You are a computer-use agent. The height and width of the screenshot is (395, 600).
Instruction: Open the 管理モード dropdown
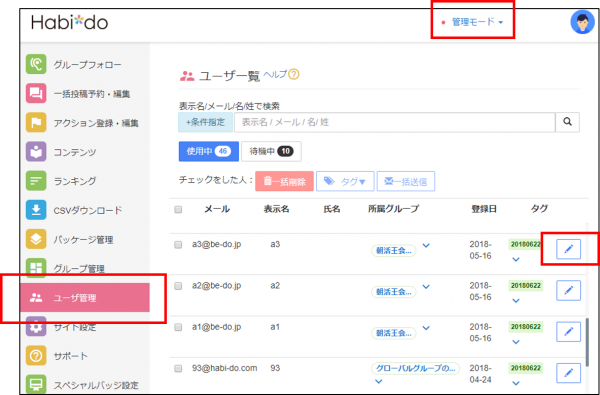[x=477, y=22]
